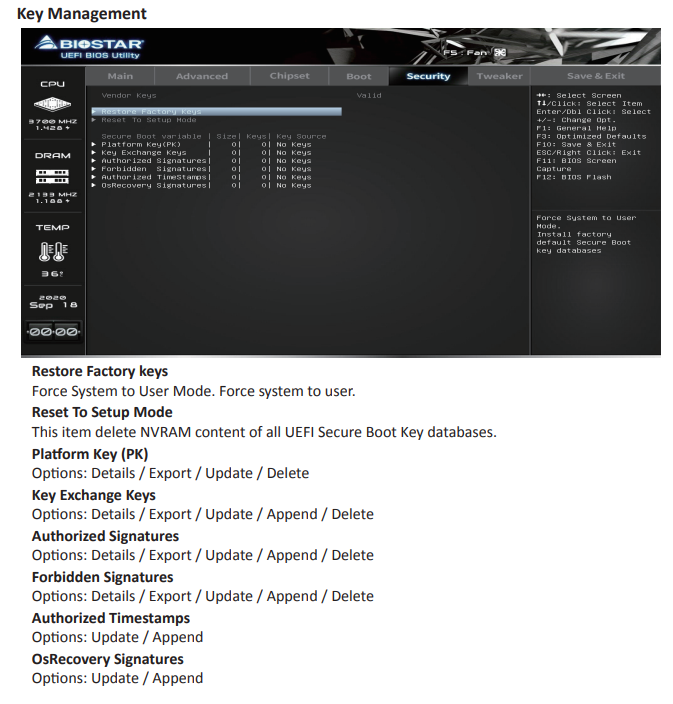This screenshot has height=704, width=673.
Task: Click the F1: General Help line
Action: tap(576, 128)
